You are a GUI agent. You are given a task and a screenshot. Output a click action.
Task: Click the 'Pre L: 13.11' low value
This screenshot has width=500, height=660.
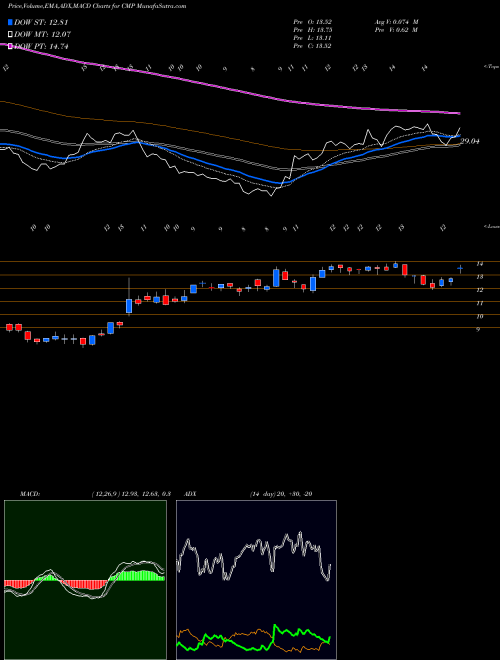tap(312, 38)
